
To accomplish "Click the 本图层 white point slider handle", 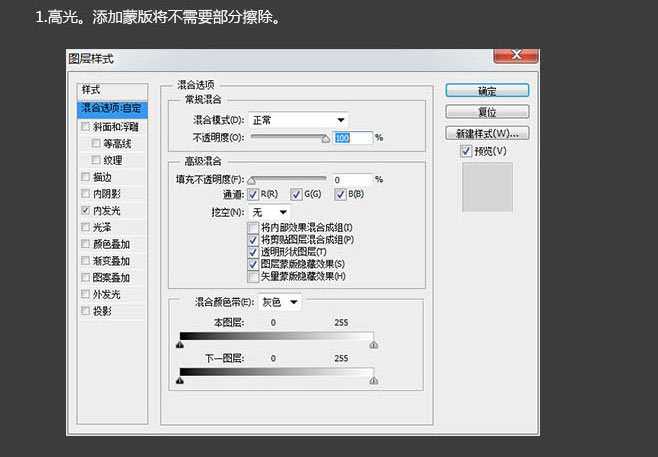I will click(x=374, y=344).
